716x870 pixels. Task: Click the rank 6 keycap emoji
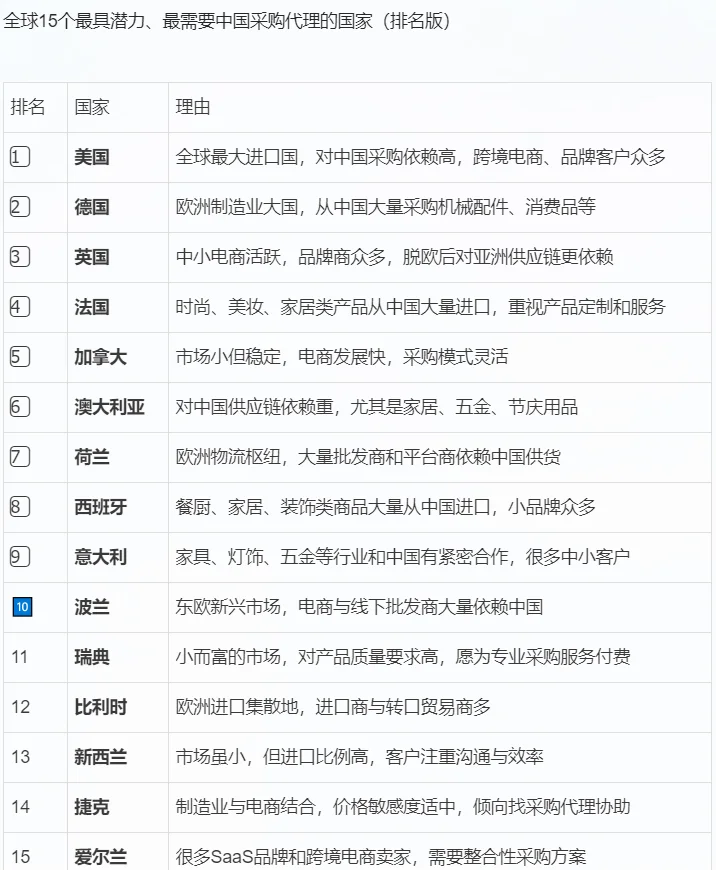tap(19, 407)
